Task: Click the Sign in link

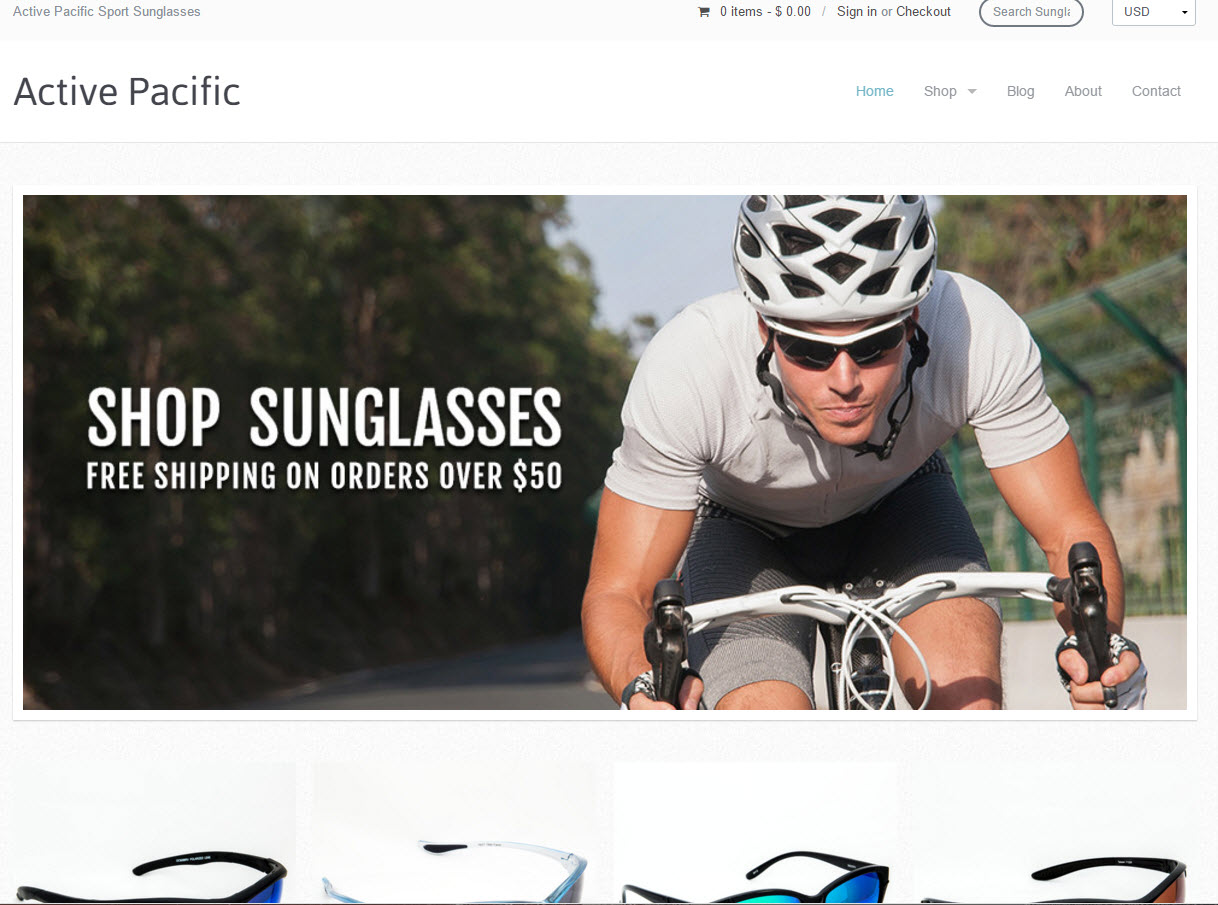Action: tap(857, 12)
